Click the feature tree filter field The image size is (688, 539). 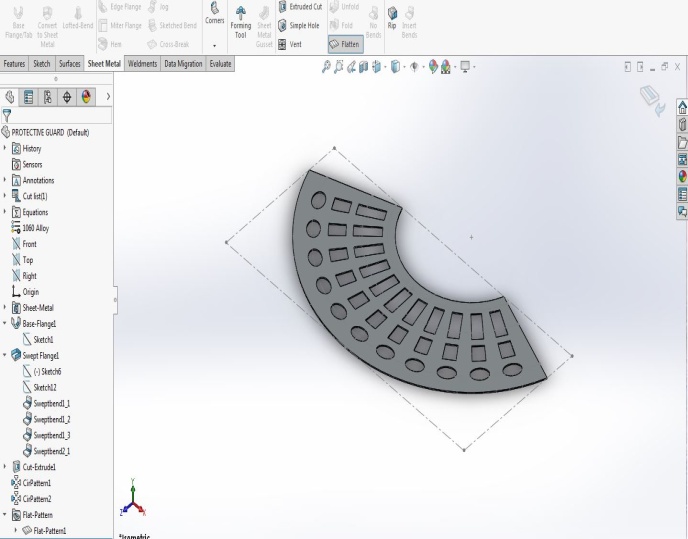57,115
